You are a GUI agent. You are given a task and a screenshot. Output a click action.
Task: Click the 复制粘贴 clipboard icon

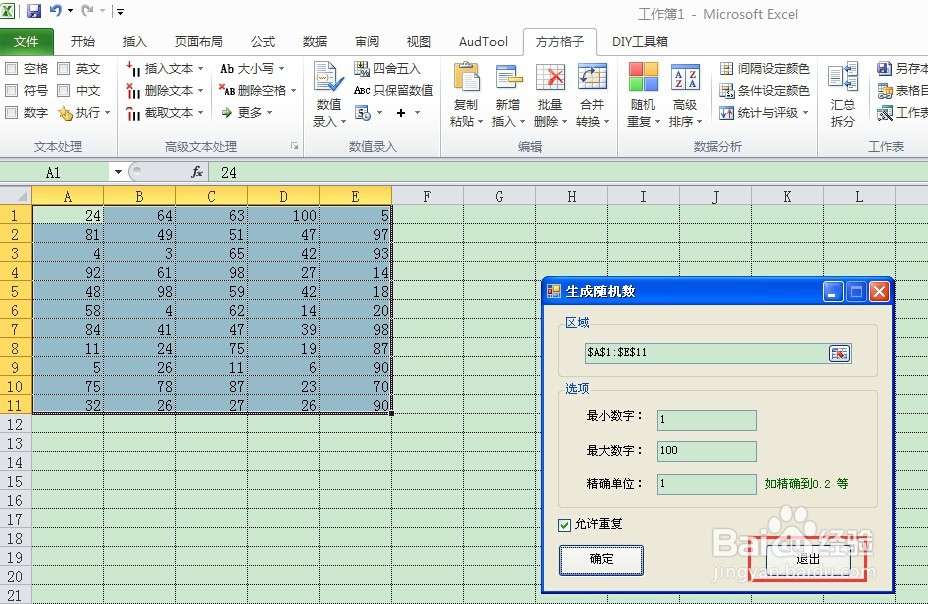coord(466,77)
